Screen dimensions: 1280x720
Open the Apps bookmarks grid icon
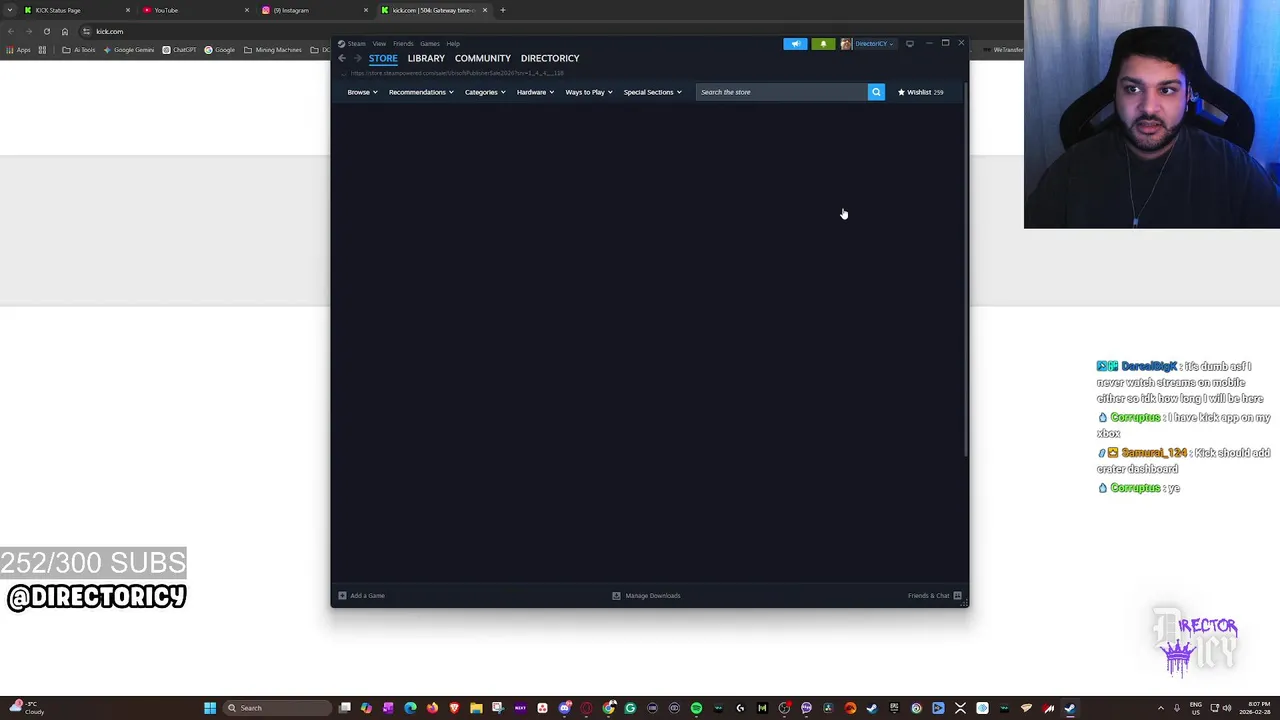[42, 50]
